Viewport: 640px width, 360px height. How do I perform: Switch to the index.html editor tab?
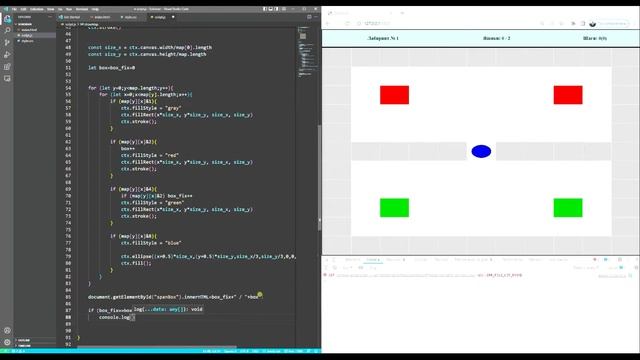[102, 17]
